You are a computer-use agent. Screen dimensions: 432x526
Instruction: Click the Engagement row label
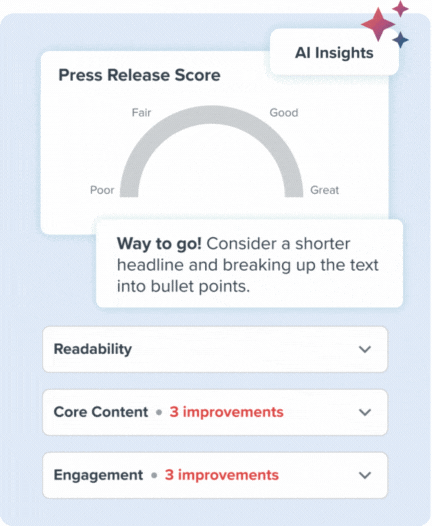(99, 475)
